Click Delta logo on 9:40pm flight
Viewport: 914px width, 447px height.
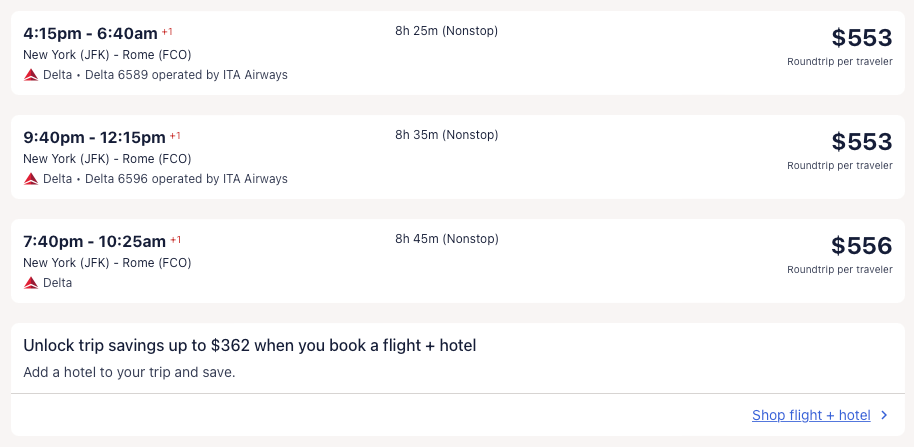[31, 179]
